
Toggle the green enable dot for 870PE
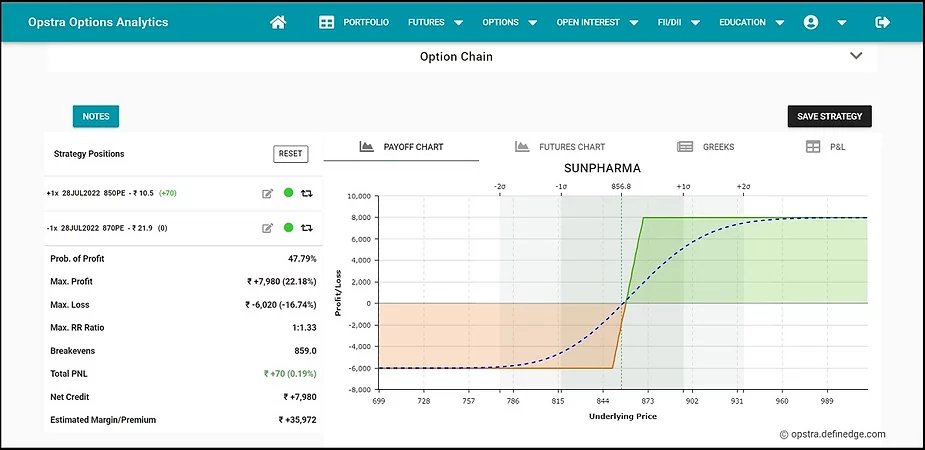(x=288, y=227)
